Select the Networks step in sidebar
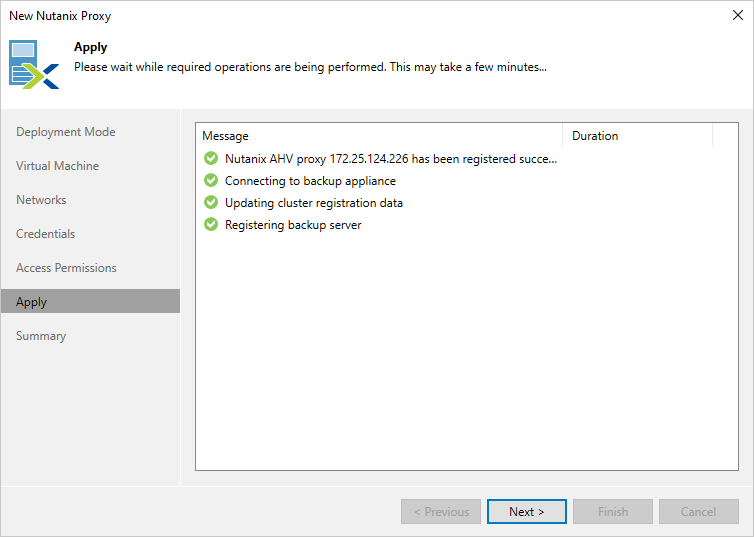754x537 pixels. click(41, 200)
